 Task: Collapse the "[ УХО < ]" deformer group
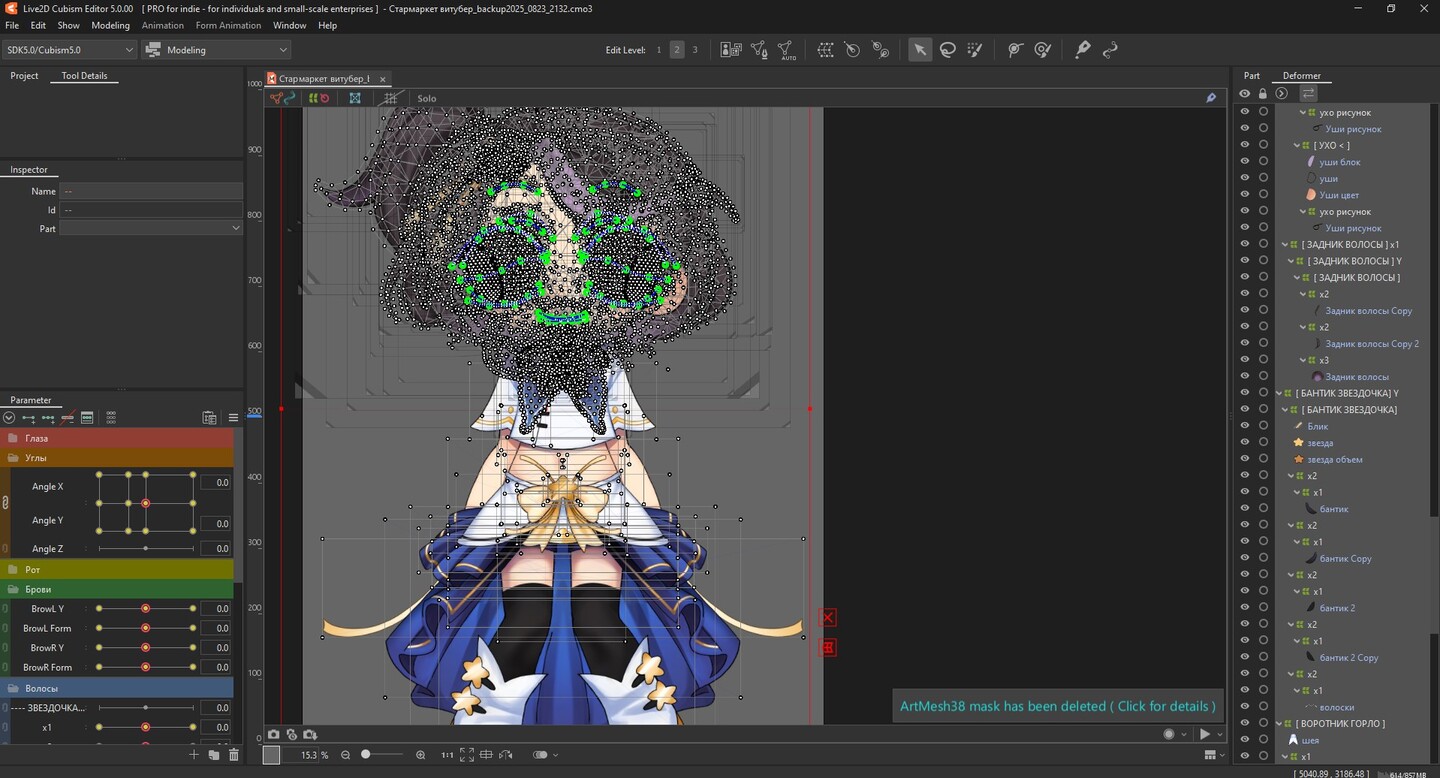point(1297,145)
